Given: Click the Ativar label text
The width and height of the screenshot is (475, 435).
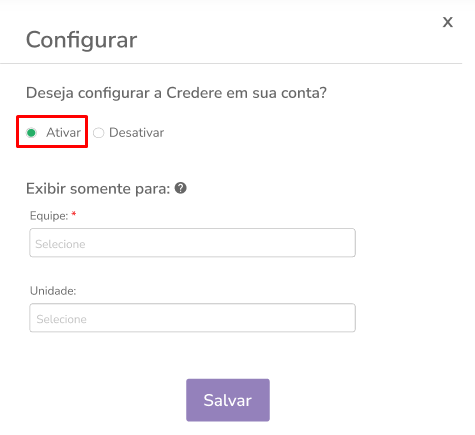Looking at the screenshot, I should (x=63, y=132).
